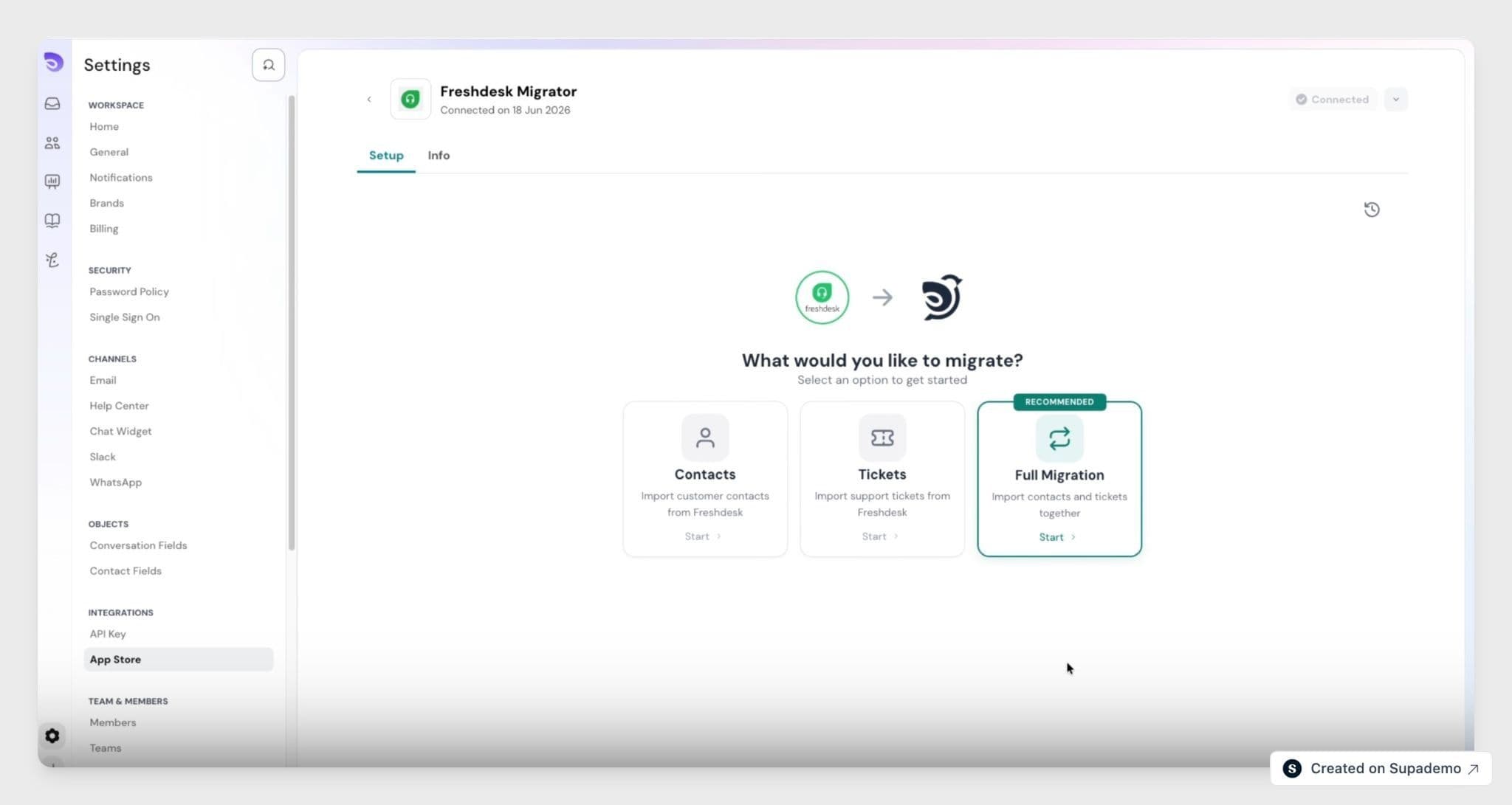
Task: Click the RECOMMENDED badge
Action: click(x=1059, y=402)
